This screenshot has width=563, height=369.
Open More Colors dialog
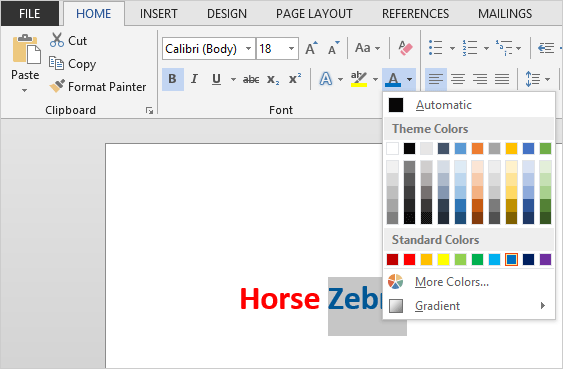469,282
